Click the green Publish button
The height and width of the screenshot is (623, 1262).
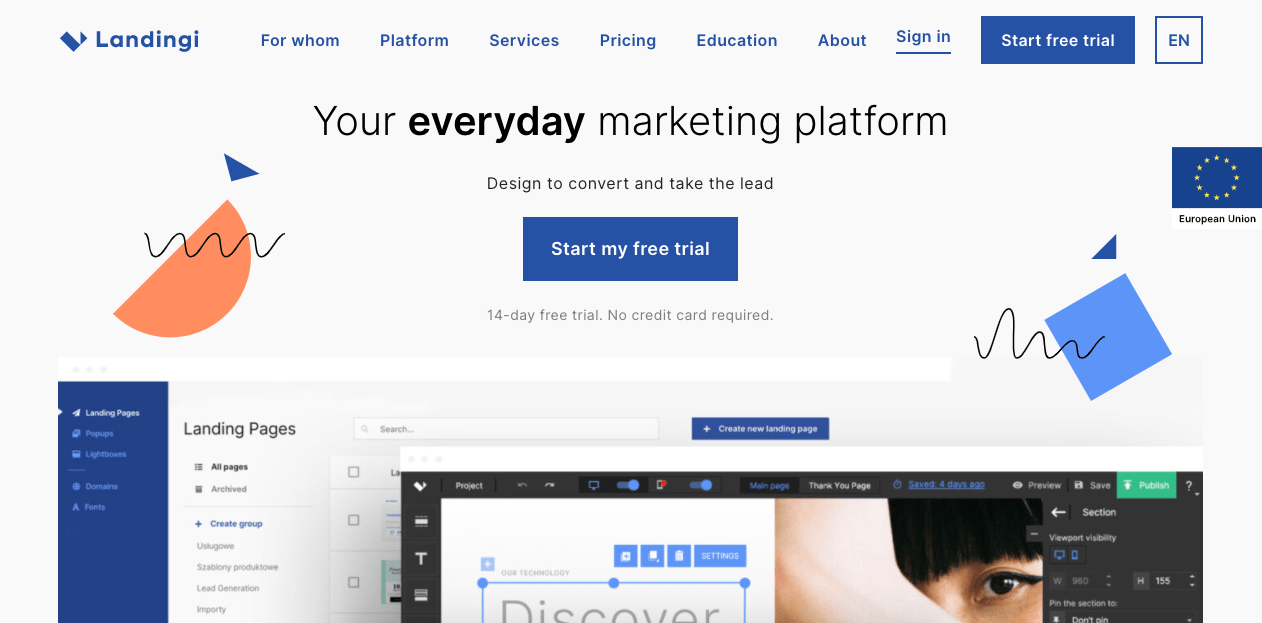pos(1146,485)
